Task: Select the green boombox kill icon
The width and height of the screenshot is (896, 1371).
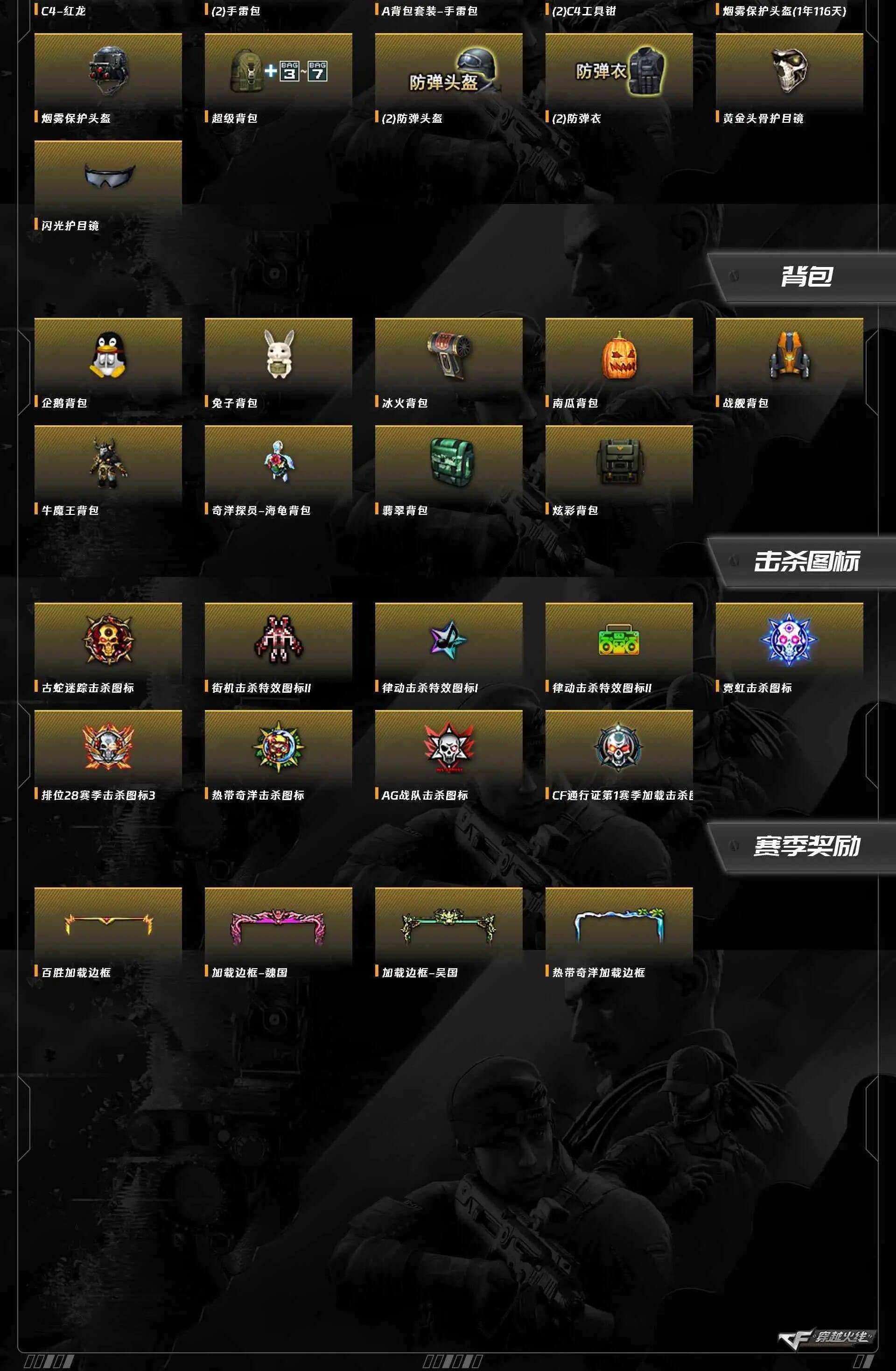Action: coord(619,640)
